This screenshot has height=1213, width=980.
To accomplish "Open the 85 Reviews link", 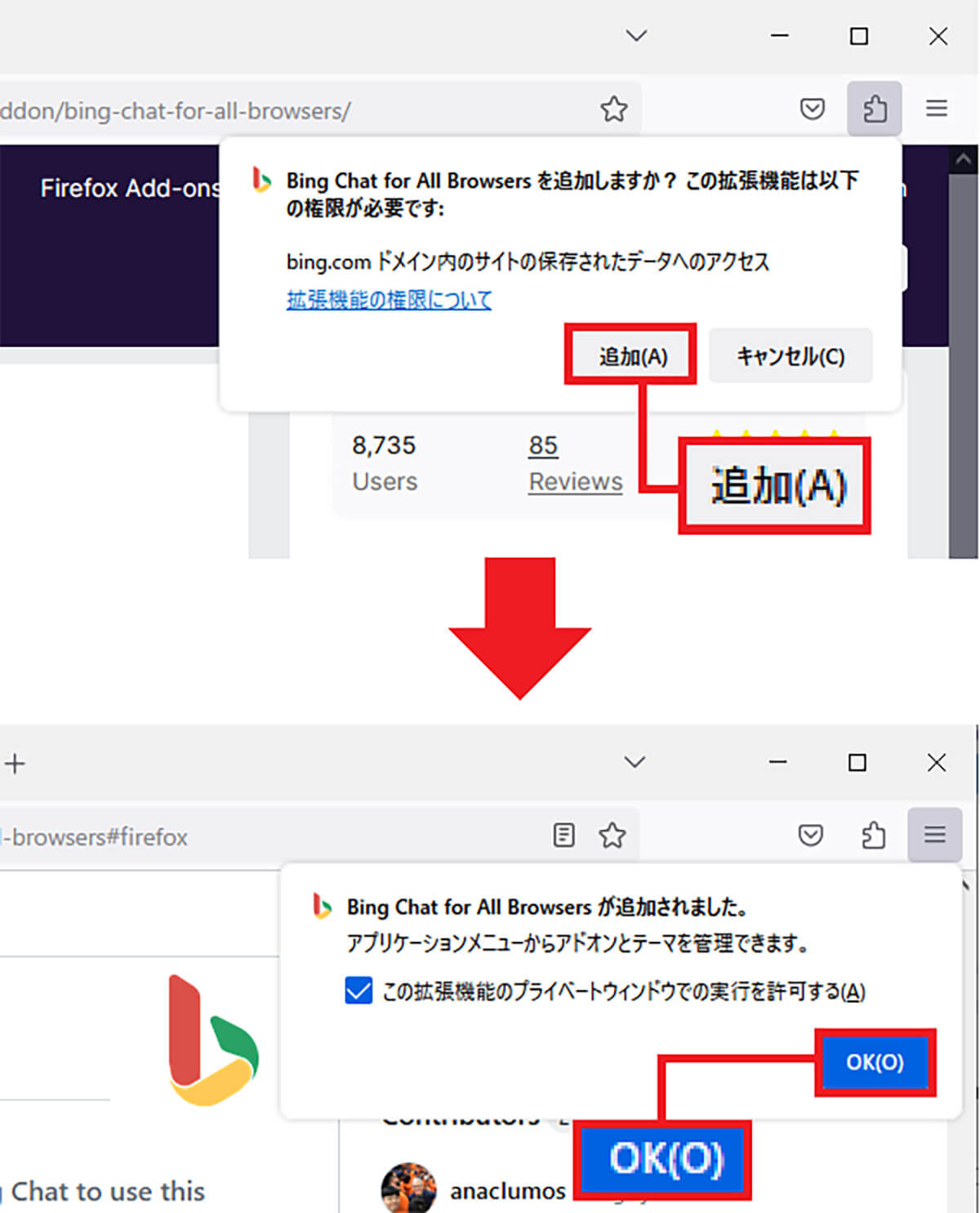I will click(575, 463).
